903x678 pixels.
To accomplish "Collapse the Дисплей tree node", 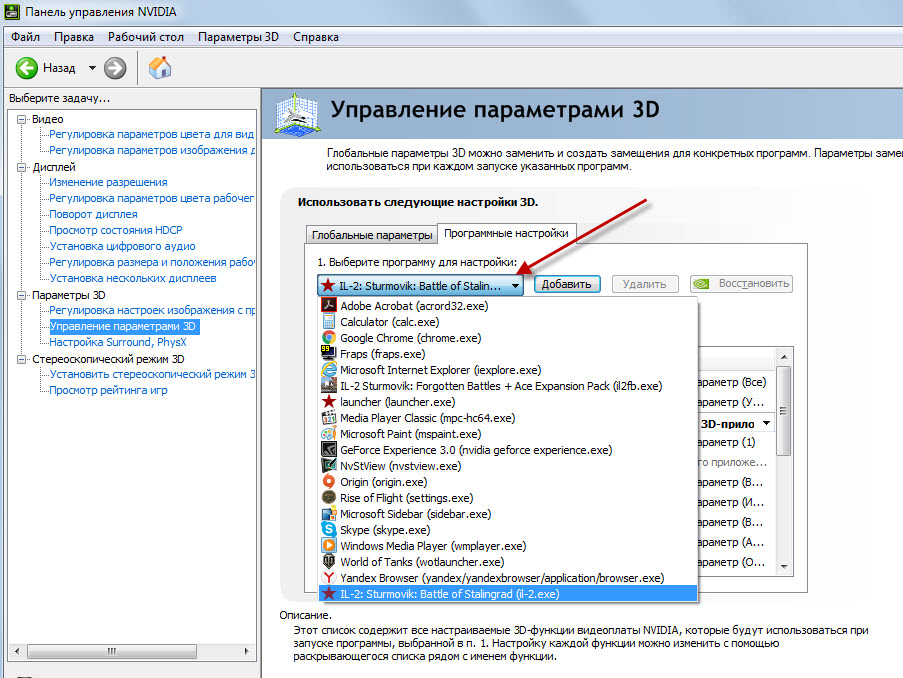I will click(x=22, y=168).
